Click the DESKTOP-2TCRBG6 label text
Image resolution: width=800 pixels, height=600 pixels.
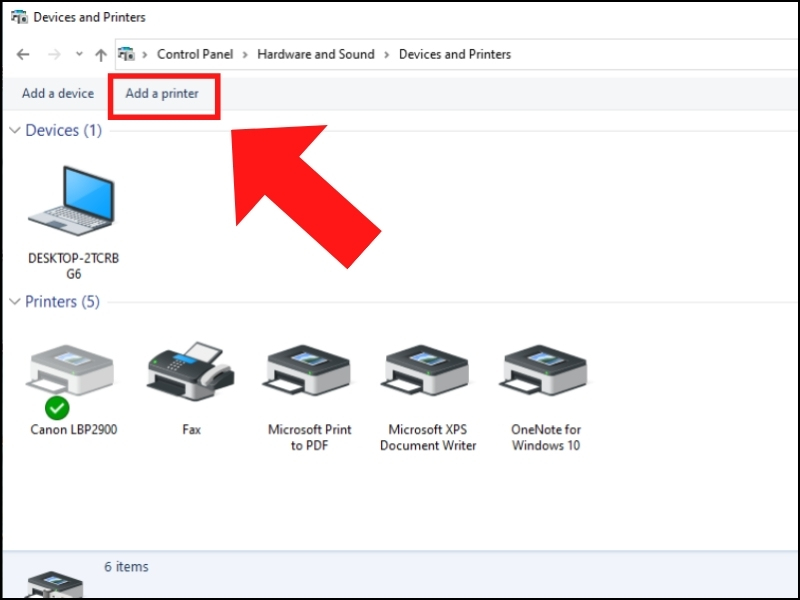(73, 266)
